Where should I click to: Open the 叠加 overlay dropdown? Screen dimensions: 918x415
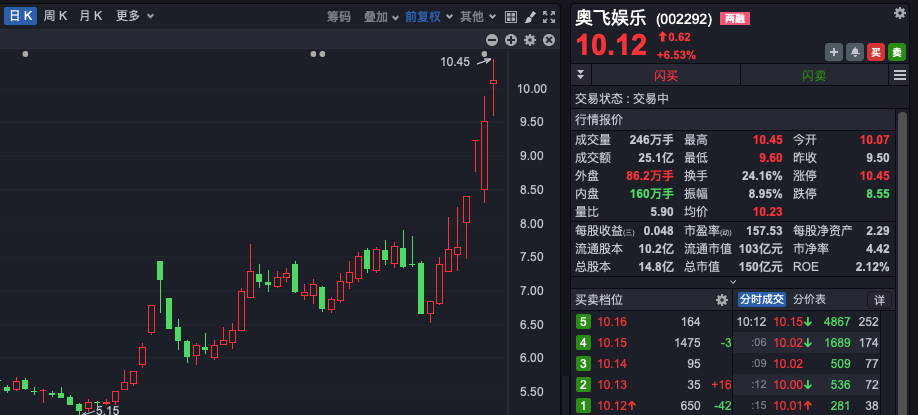point(381,17)
